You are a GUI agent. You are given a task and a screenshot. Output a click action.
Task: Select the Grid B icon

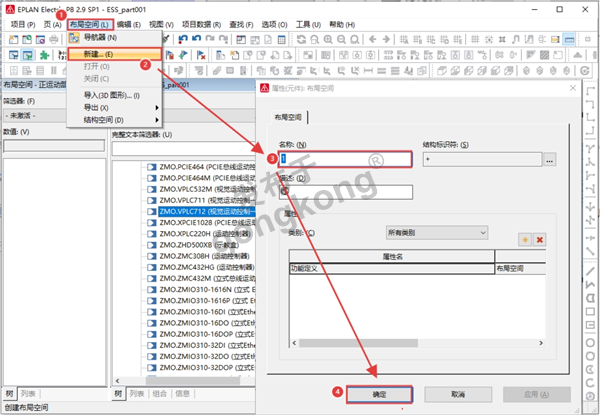[417, 39]
